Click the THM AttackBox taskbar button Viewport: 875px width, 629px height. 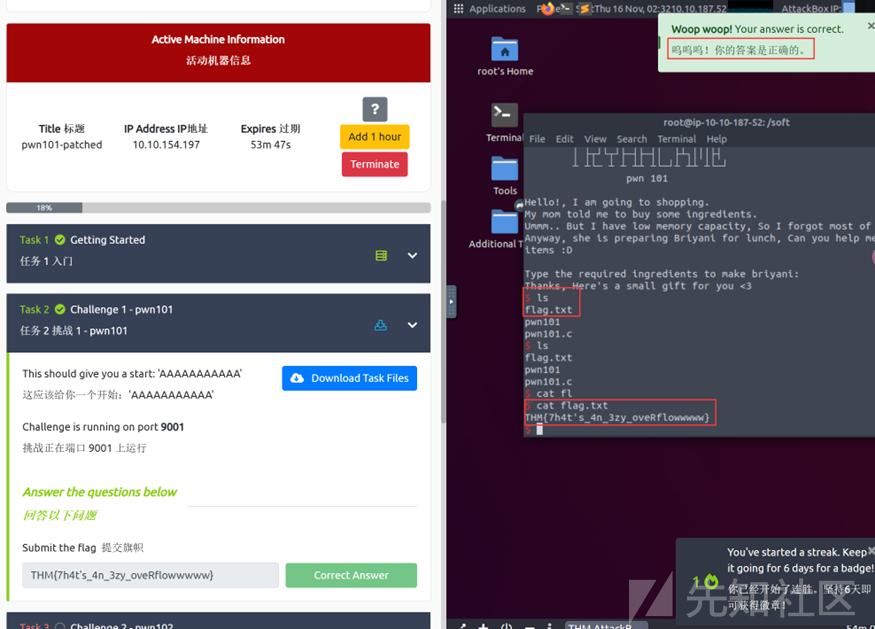[606, 626]
